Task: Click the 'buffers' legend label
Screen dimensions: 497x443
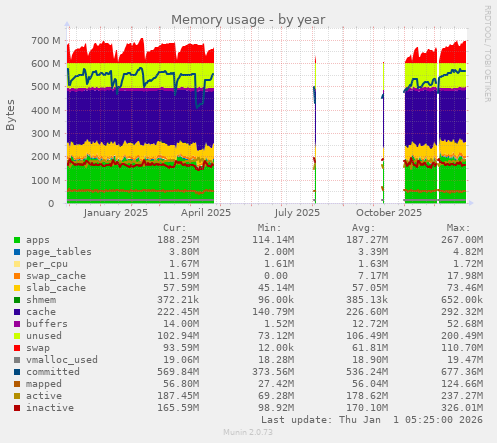Action: (x=47, y=324)
